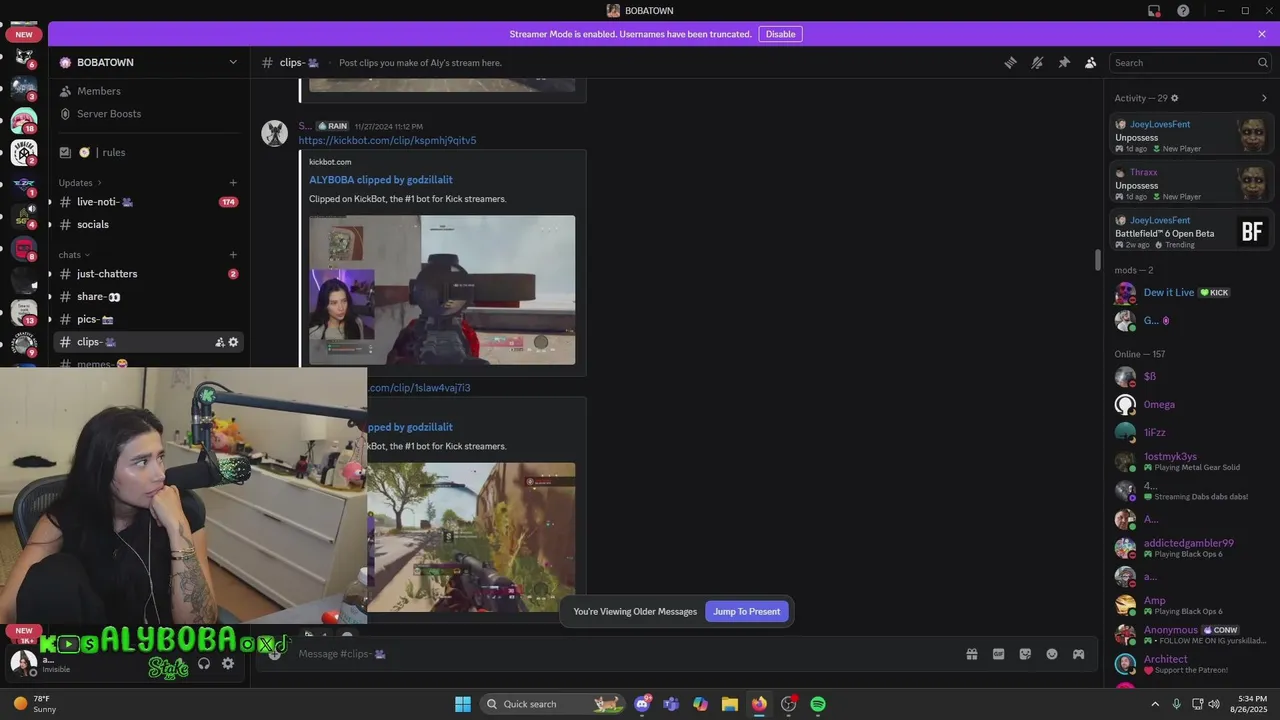
Task: Create channel in chats category
Action: click(233, 255)
